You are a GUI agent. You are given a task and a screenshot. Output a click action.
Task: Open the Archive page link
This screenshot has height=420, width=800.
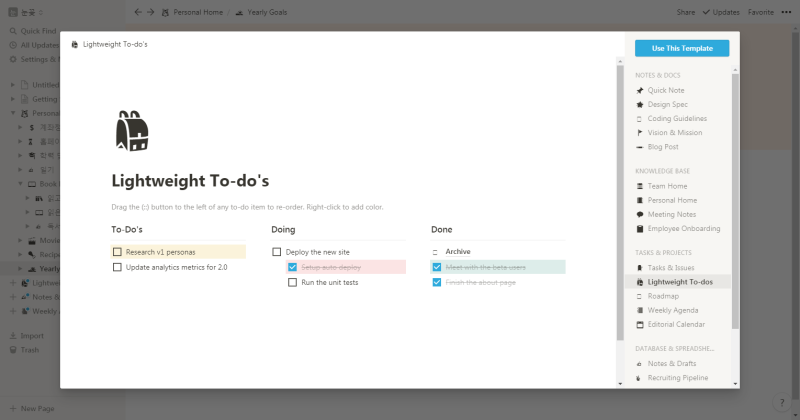[x=458, y=252]
